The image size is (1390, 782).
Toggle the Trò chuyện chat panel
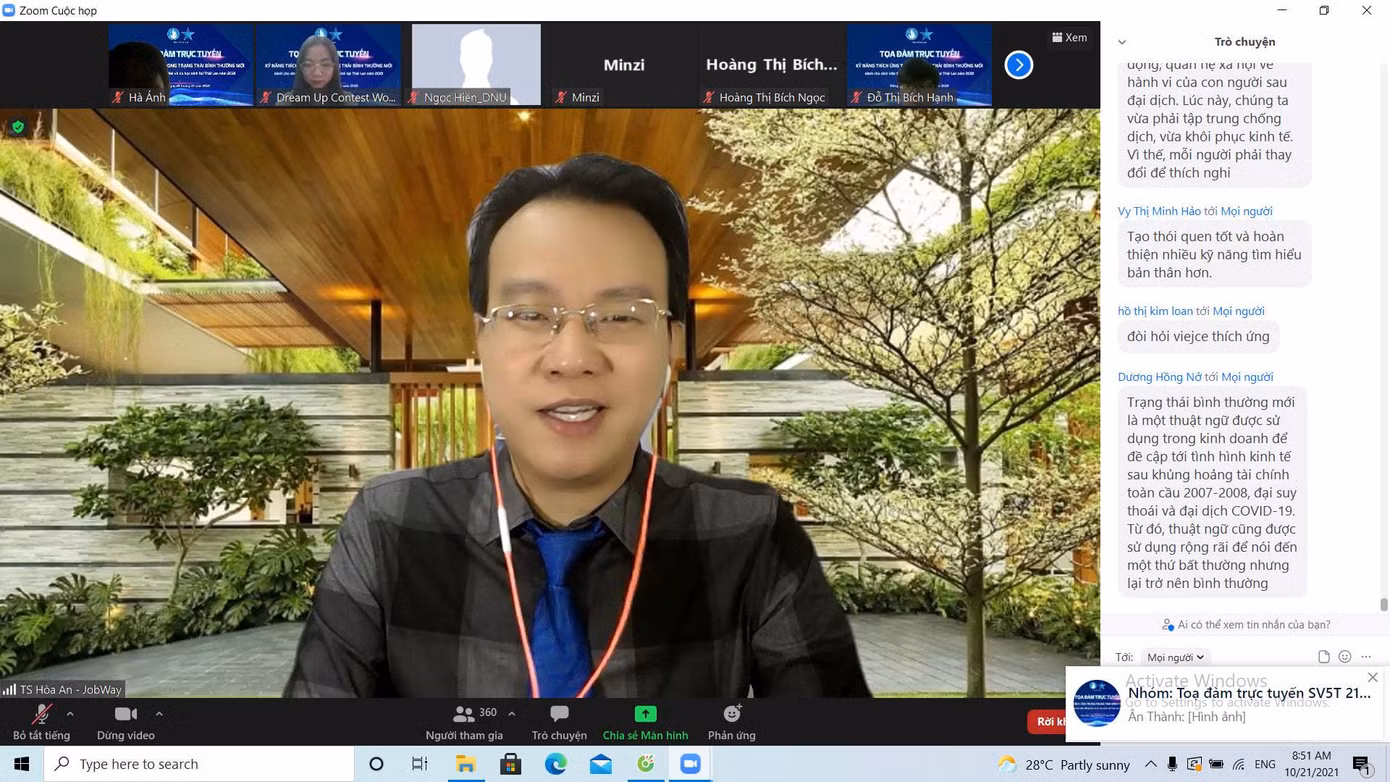[x=559, y=722]
